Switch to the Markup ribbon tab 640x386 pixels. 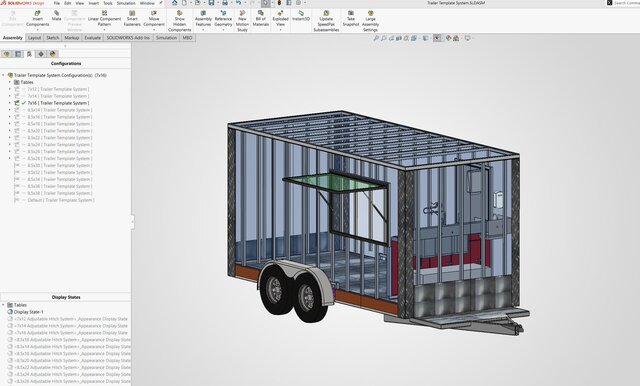point(71,38)
